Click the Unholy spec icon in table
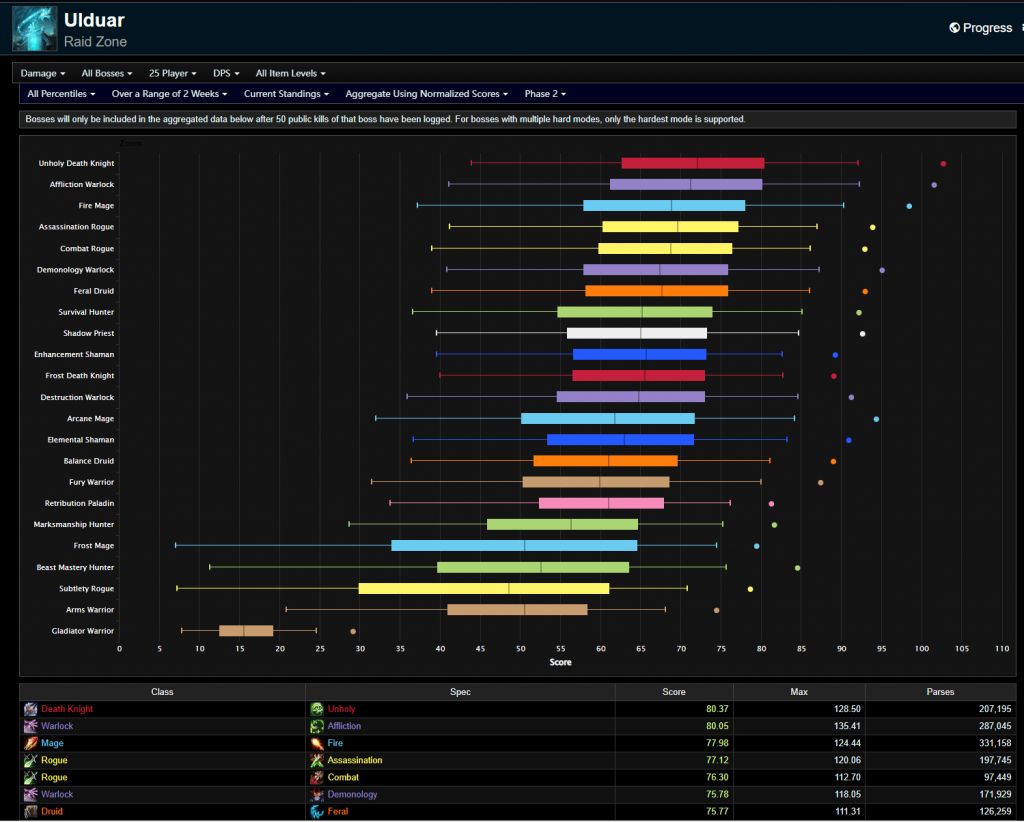 (317, 709)
